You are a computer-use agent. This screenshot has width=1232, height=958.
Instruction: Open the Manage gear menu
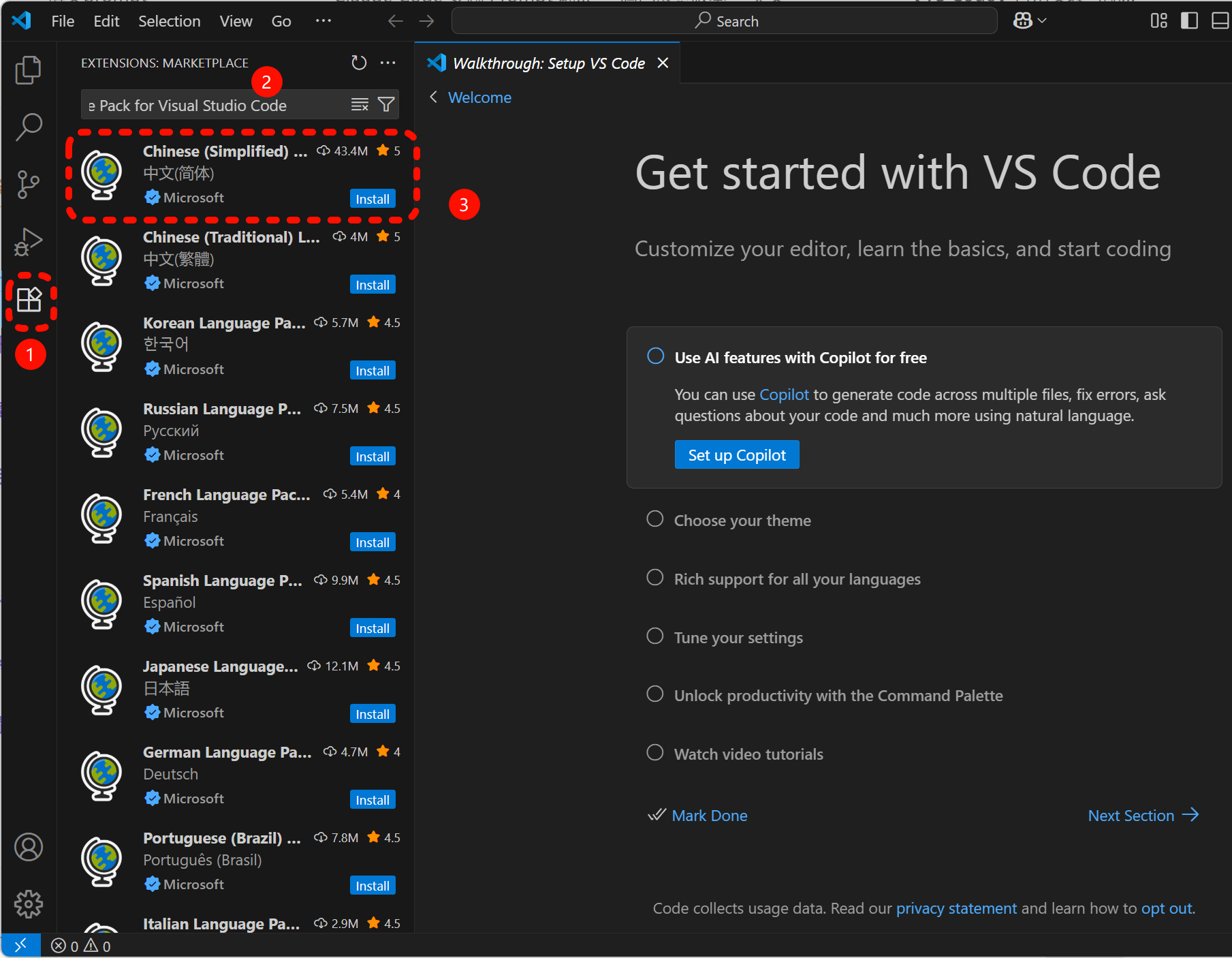click(x=28, y=903)
